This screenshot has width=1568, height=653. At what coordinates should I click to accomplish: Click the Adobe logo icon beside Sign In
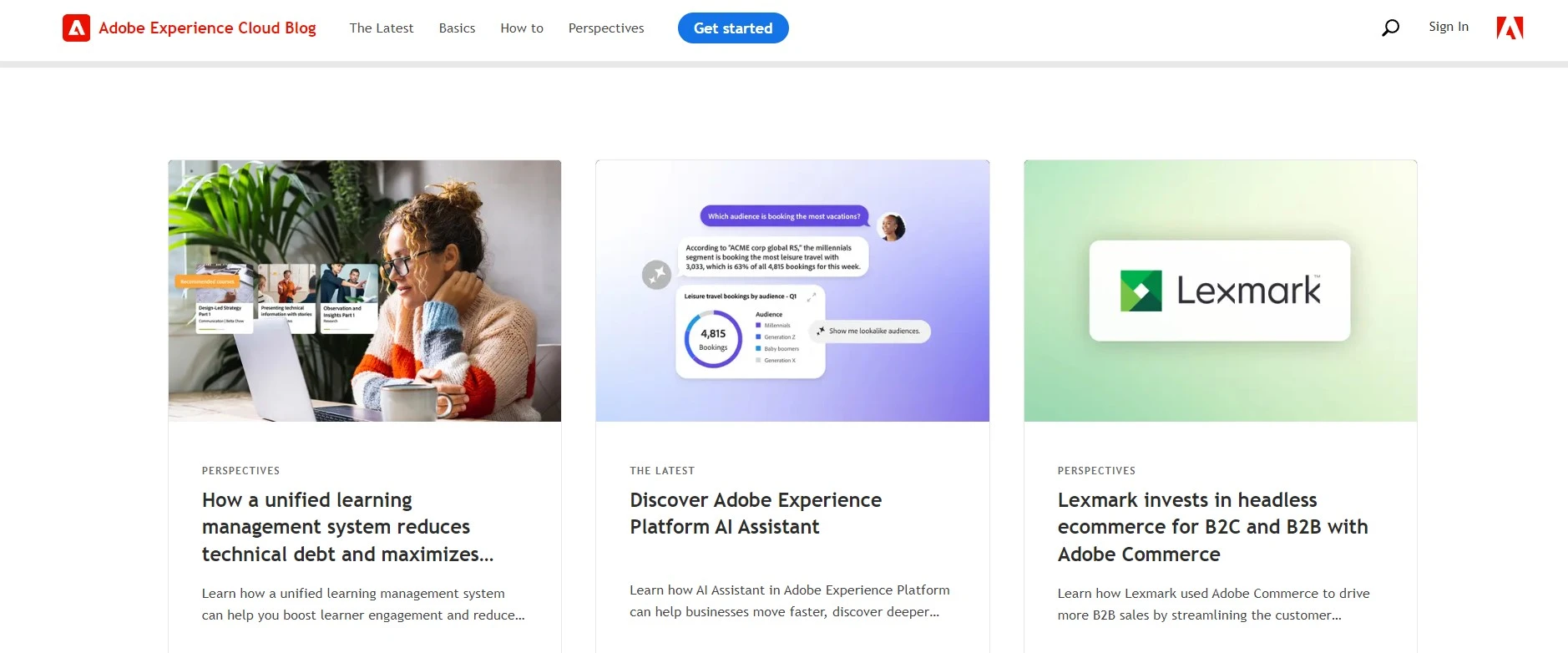click(x=1510, y=28)
